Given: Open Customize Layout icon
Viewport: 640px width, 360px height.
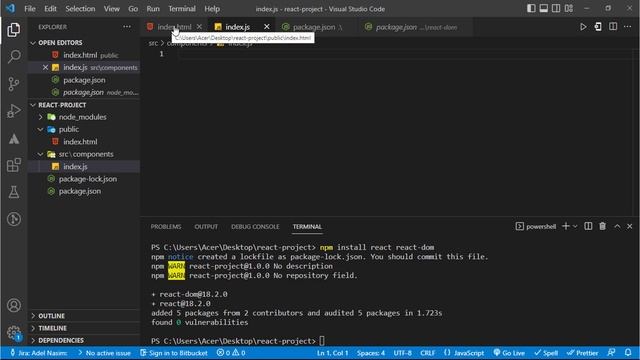Looking at the screenshot, I should pyautogui.click(x=569, y=8).
